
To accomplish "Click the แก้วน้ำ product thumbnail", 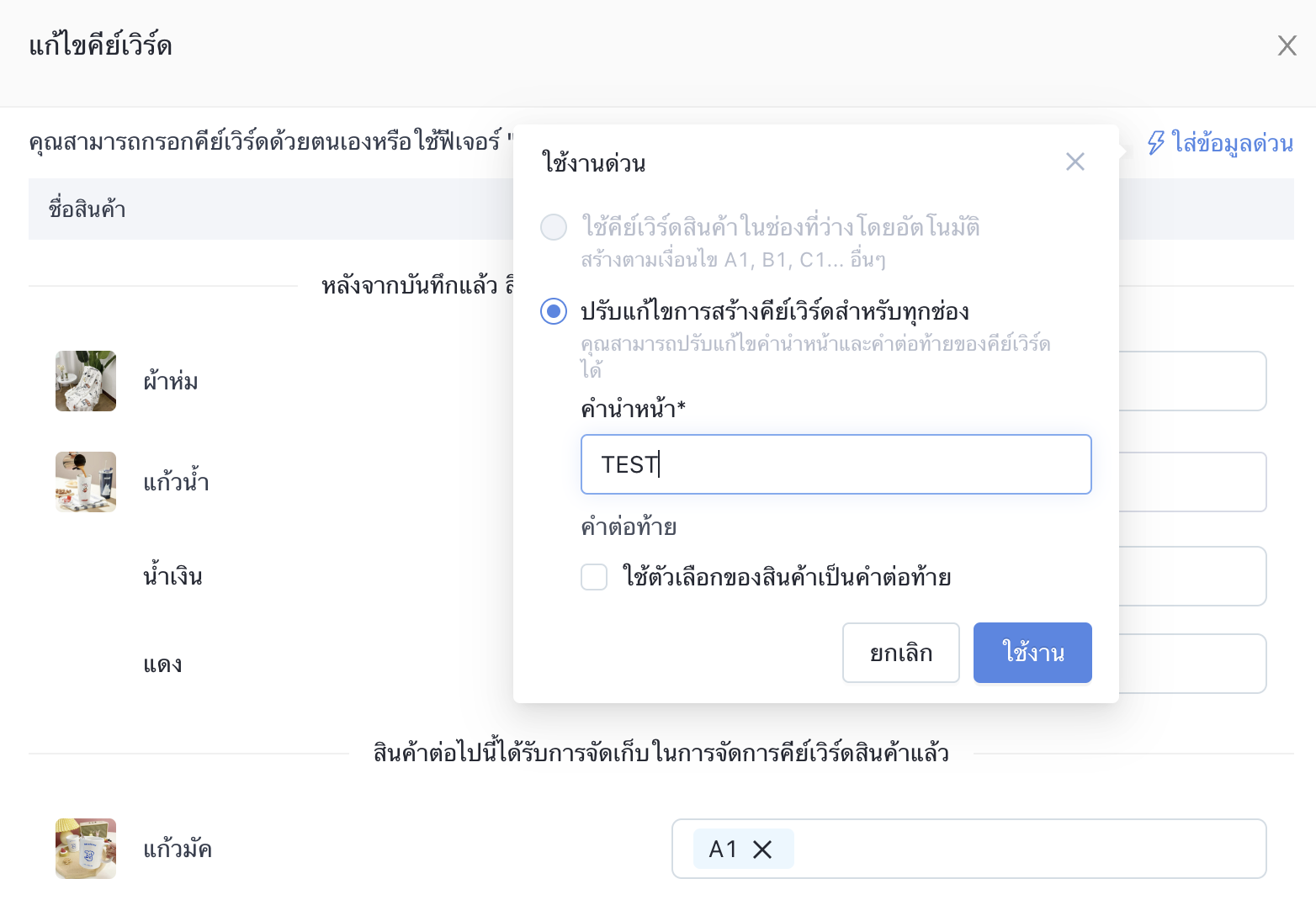I will tap(86, 482).
